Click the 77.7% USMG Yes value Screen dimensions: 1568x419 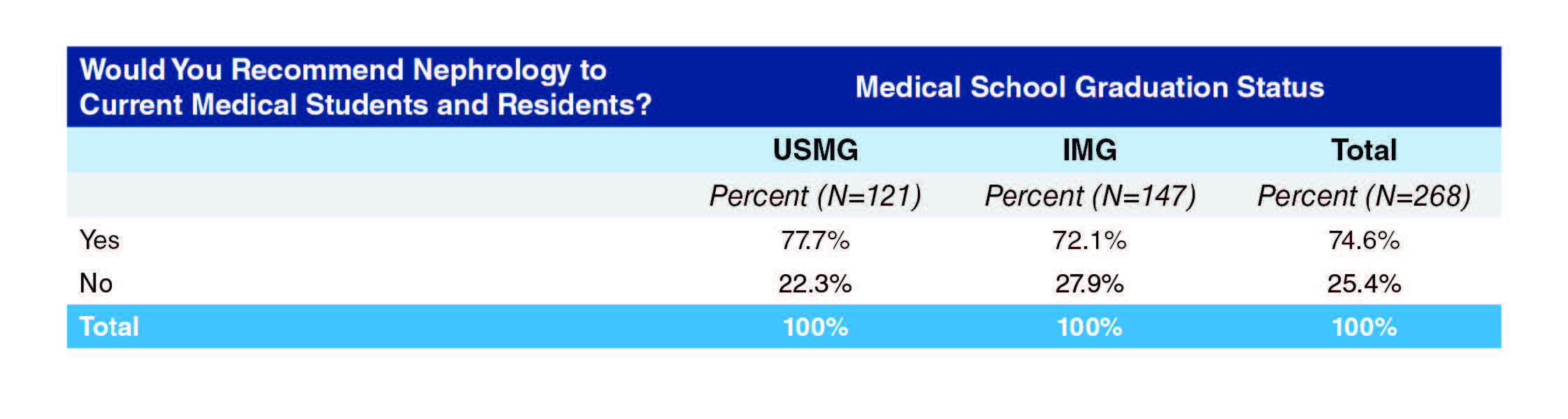[815, 241]
